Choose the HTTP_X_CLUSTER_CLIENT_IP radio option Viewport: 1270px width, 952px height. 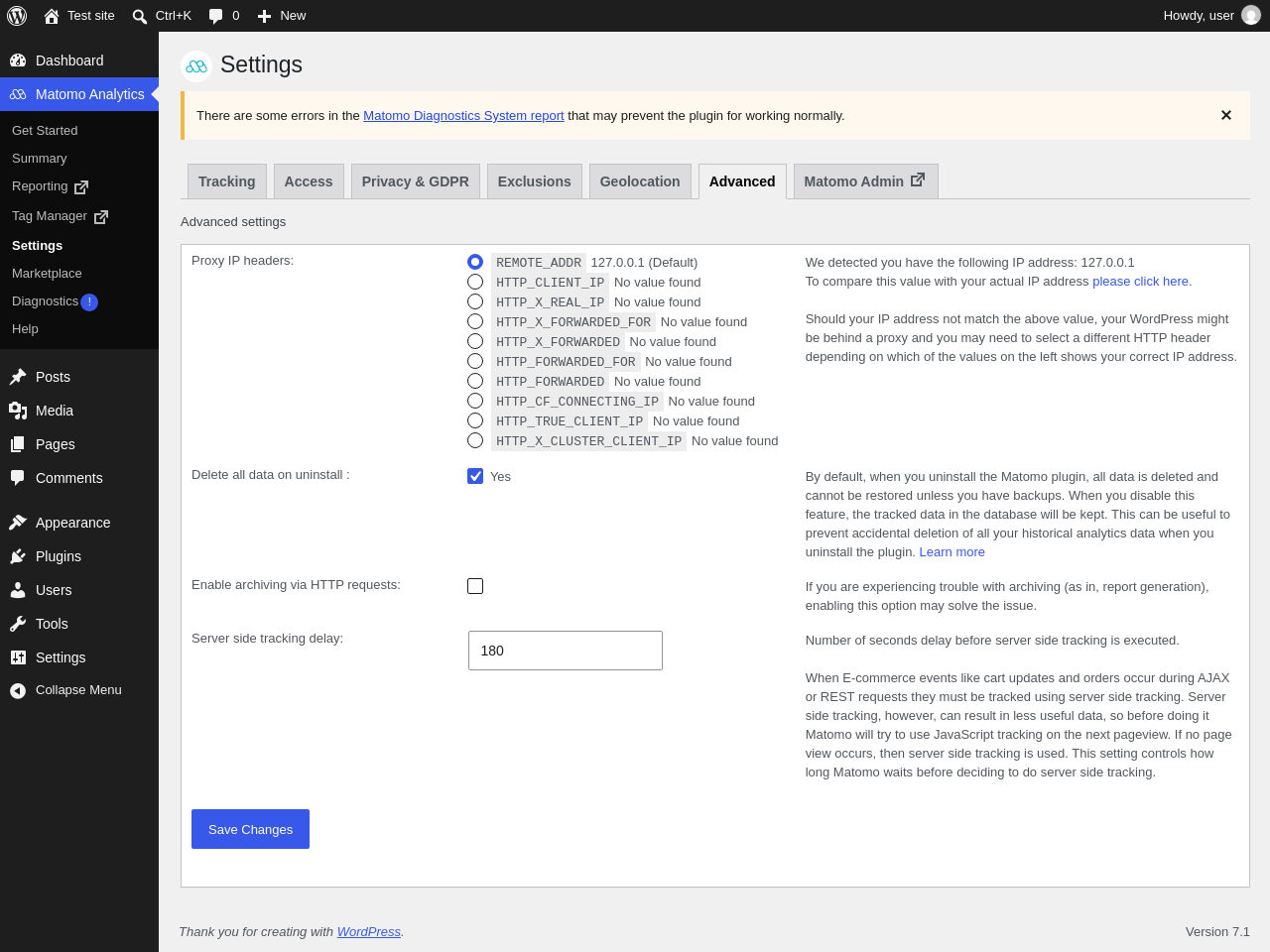(x=475, y=440)
